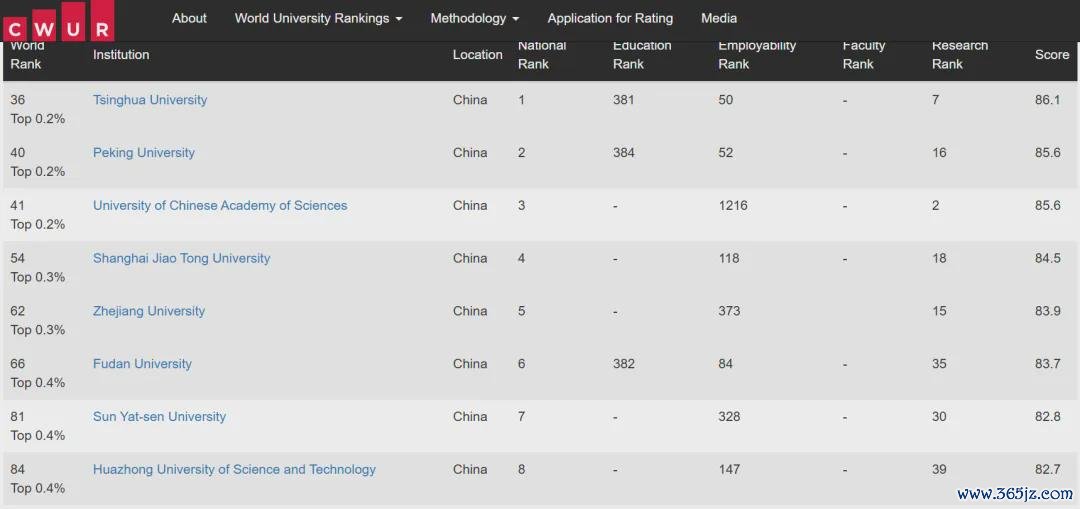Open Shanghai Jiao Tong University link
Screen dimensions: 1080x509
pos(181,259)
